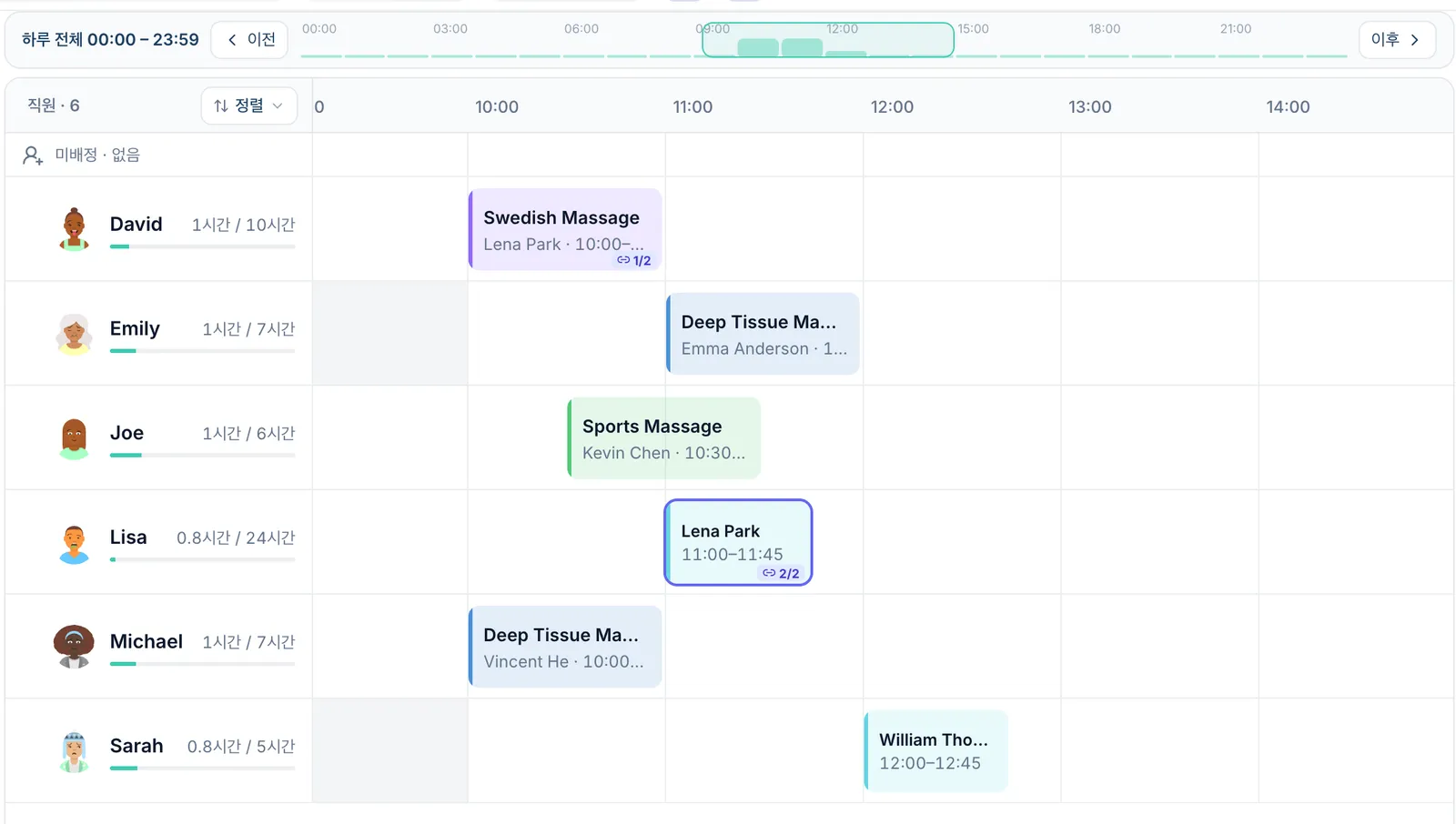Click the 2/2 link badge on Lena Park

click(782, 573)
